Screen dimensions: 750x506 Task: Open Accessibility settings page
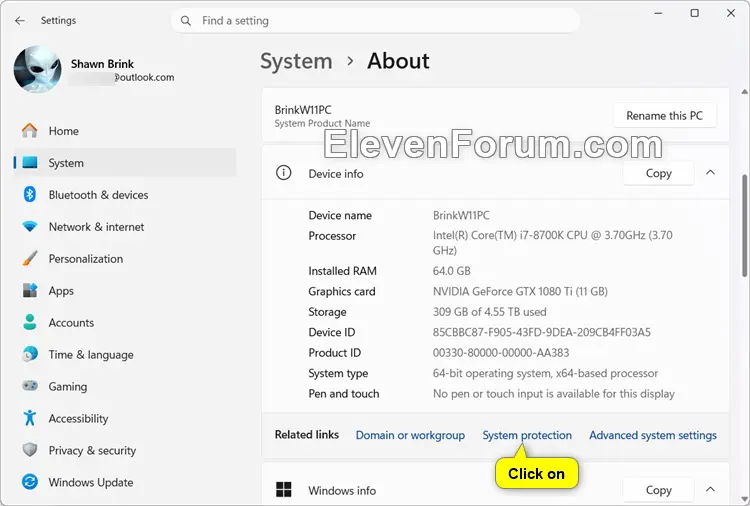click(125, 418)
